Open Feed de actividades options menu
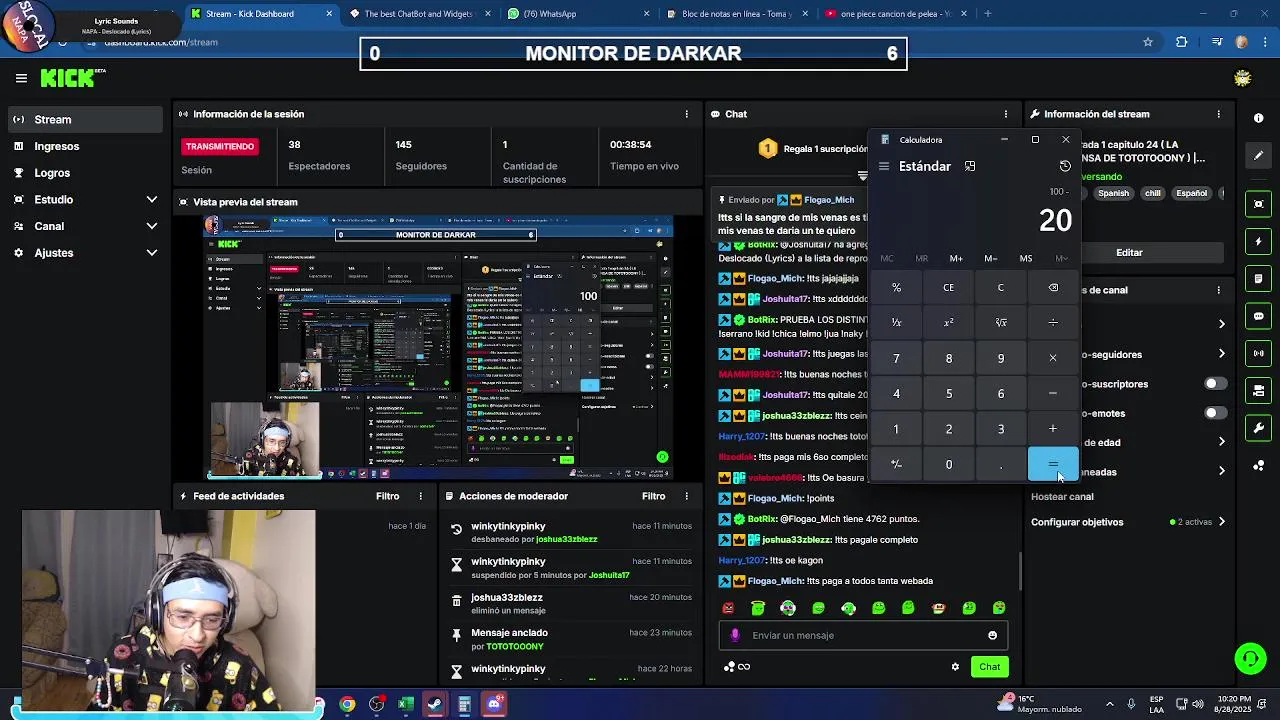The height and width of the screenshot is (720, 1280). (x=421, y=496)
